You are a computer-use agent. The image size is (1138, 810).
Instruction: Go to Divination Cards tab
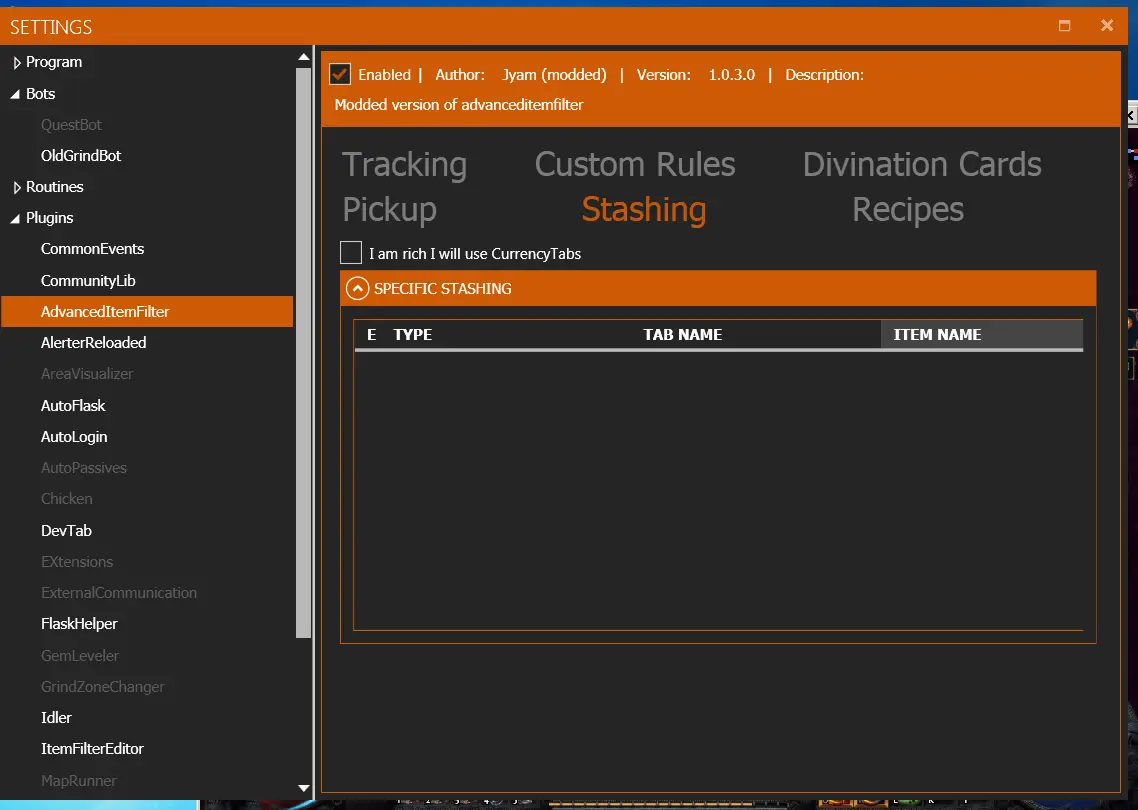921,165
